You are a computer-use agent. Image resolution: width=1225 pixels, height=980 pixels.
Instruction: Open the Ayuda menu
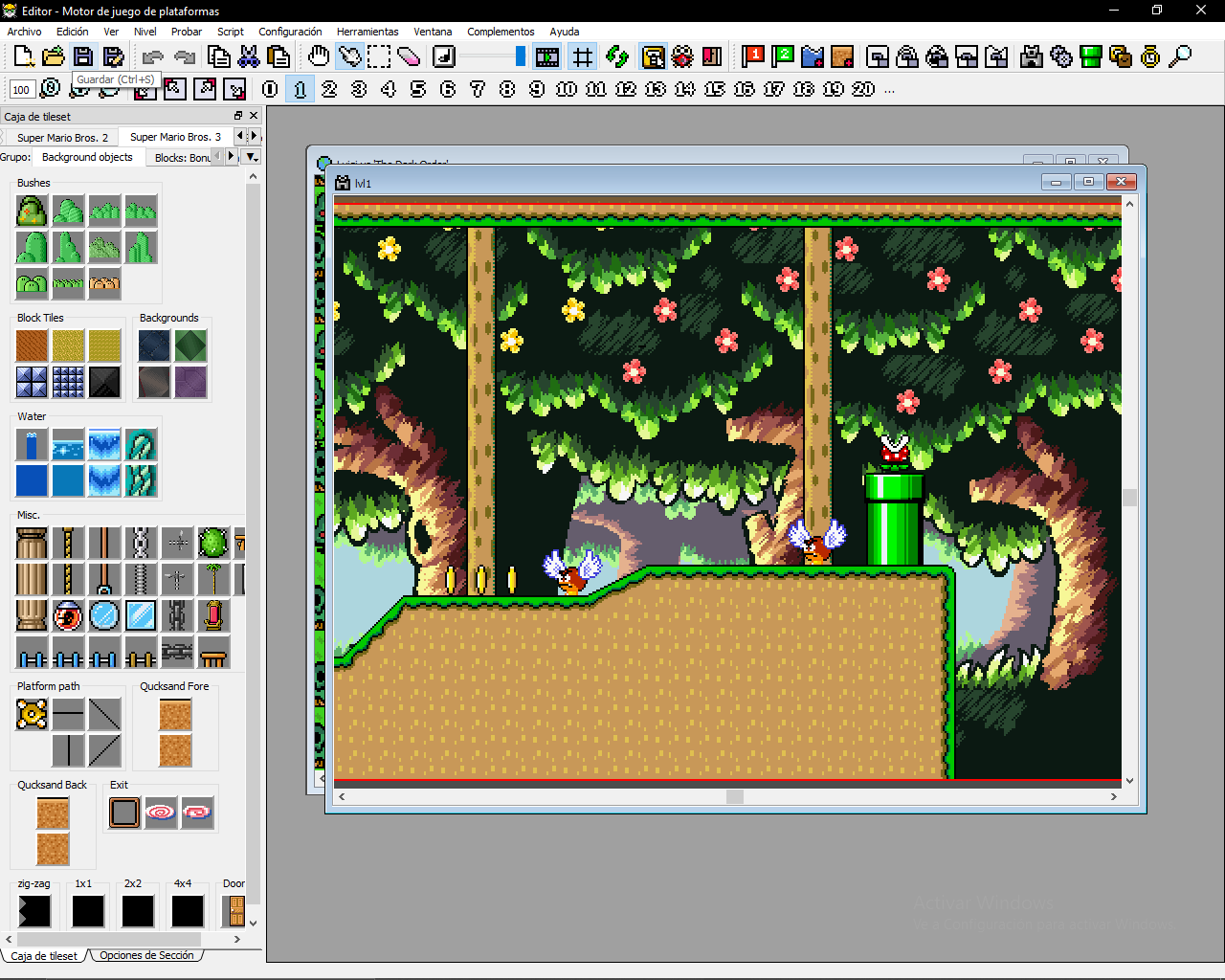tap(565, 32)
